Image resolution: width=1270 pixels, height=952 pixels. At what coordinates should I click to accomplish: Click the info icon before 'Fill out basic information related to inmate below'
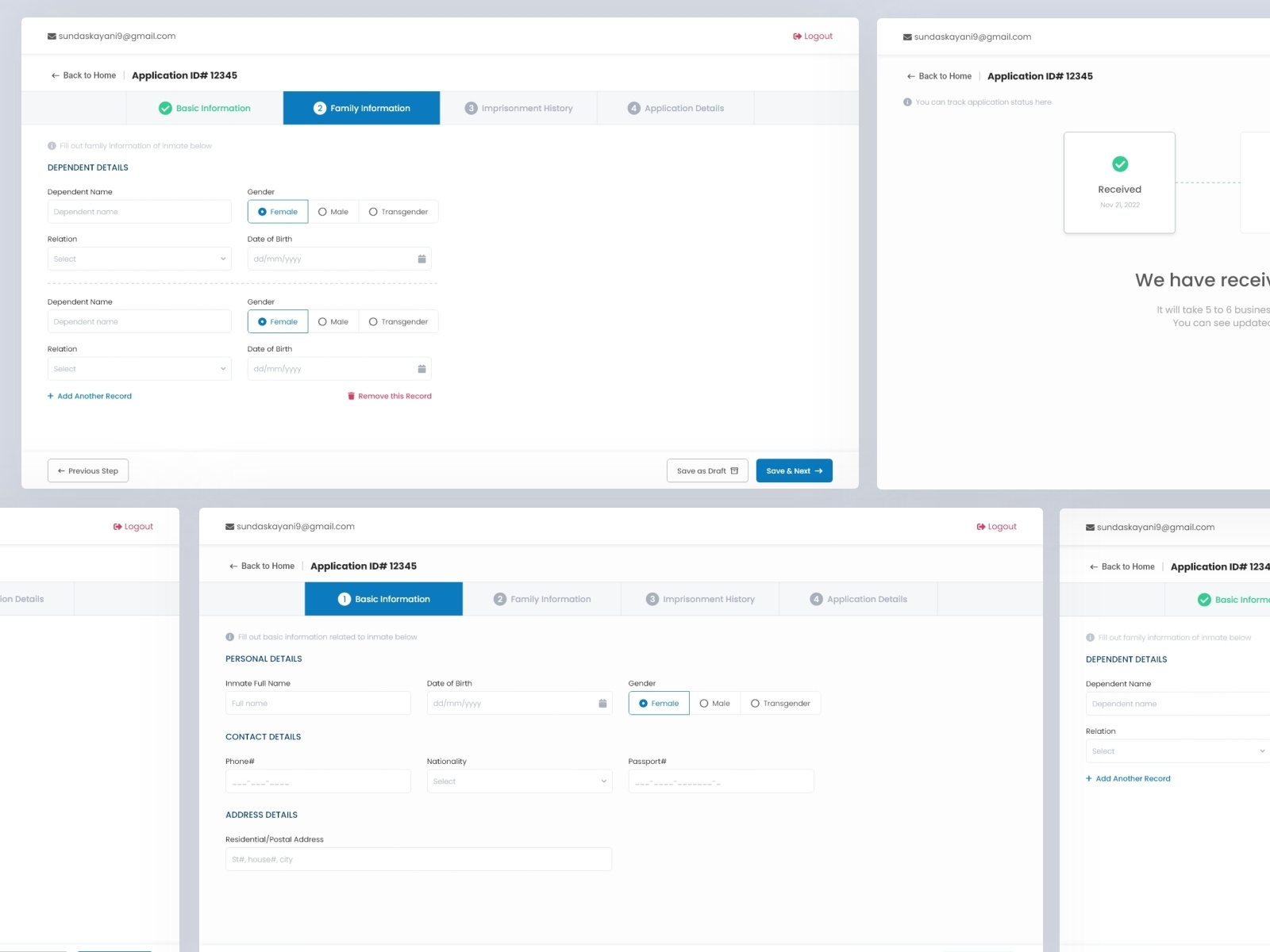229,636
